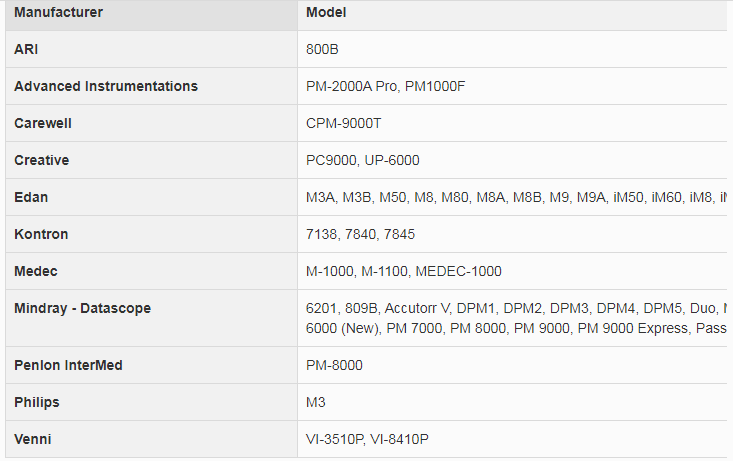Click the Manufacturer column header

tap(58, 13)
